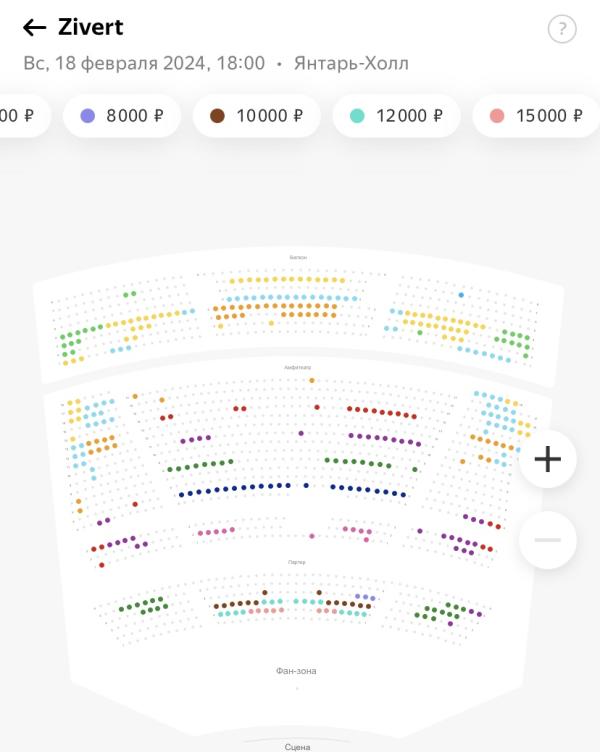Viewport: 600px width, 752px height.
Task: Select the lone red seat at the amphitheater's bottom left
Action: [x=102, y=565]
